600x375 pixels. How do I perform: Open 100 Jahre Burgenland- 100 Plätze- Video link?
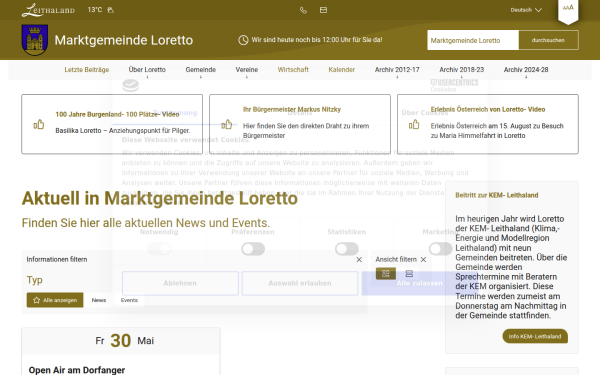click(117, 114)
